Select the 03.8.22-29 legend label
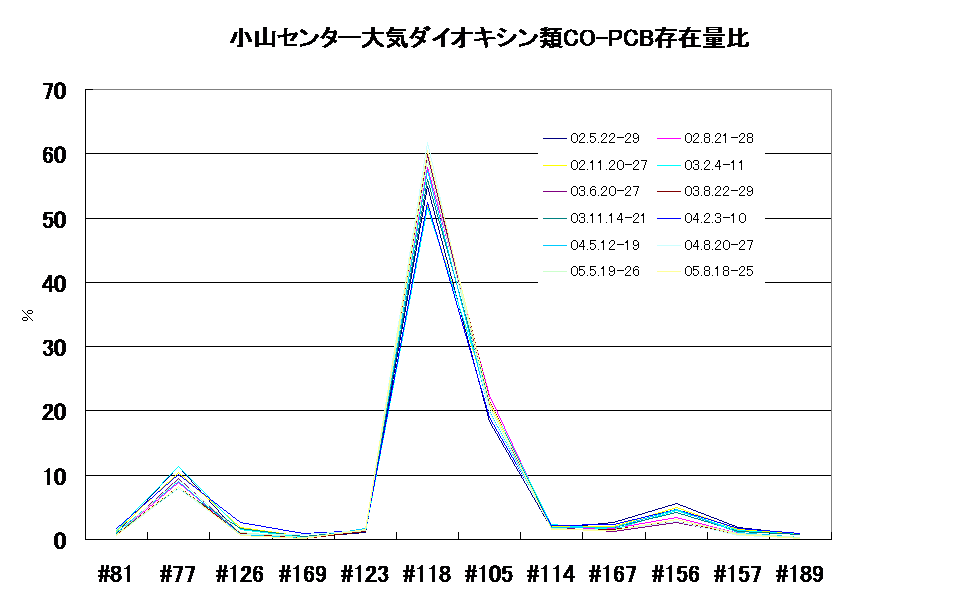 point(718,191)
